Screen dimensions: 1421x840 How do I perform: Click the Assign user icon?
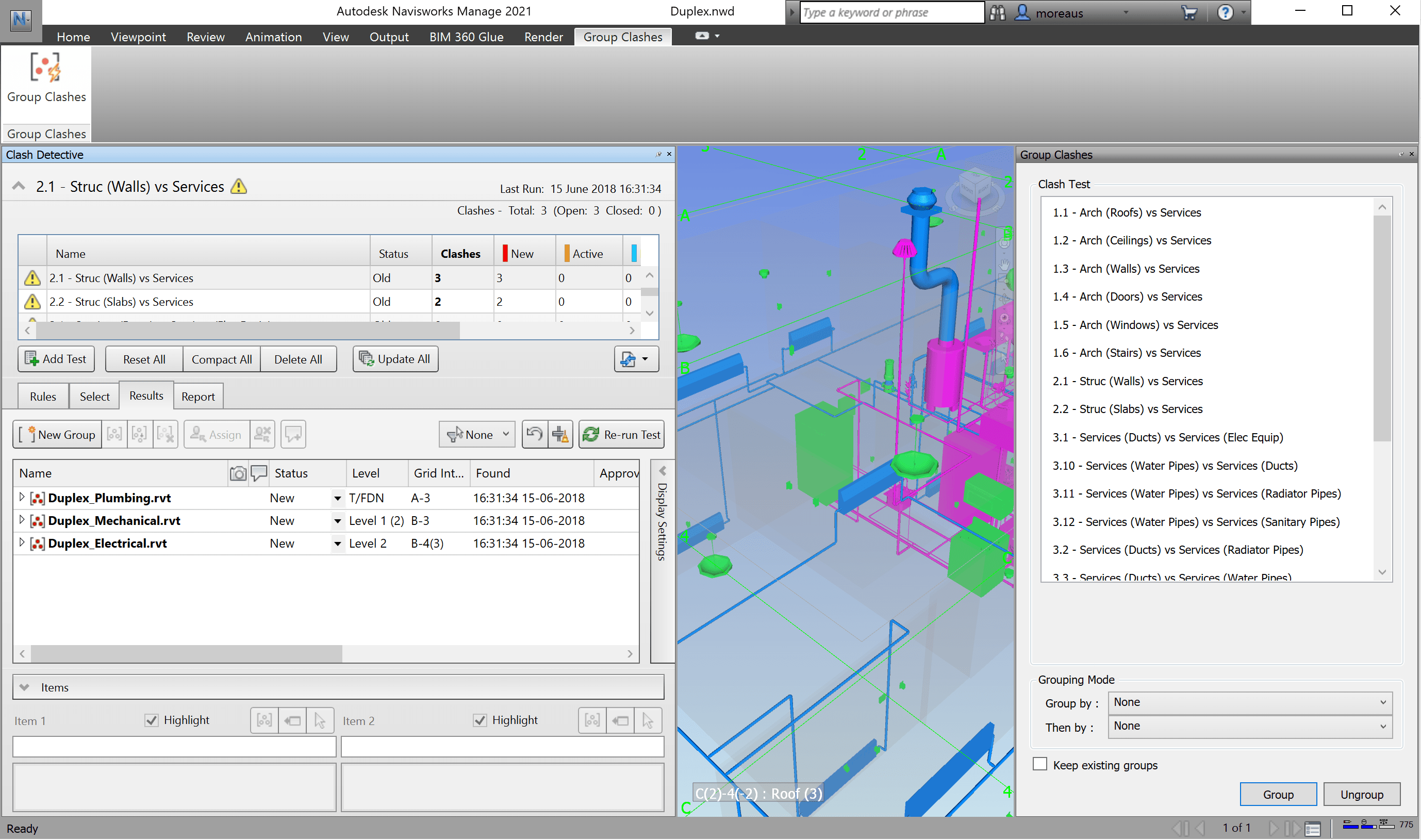(216, 435)
